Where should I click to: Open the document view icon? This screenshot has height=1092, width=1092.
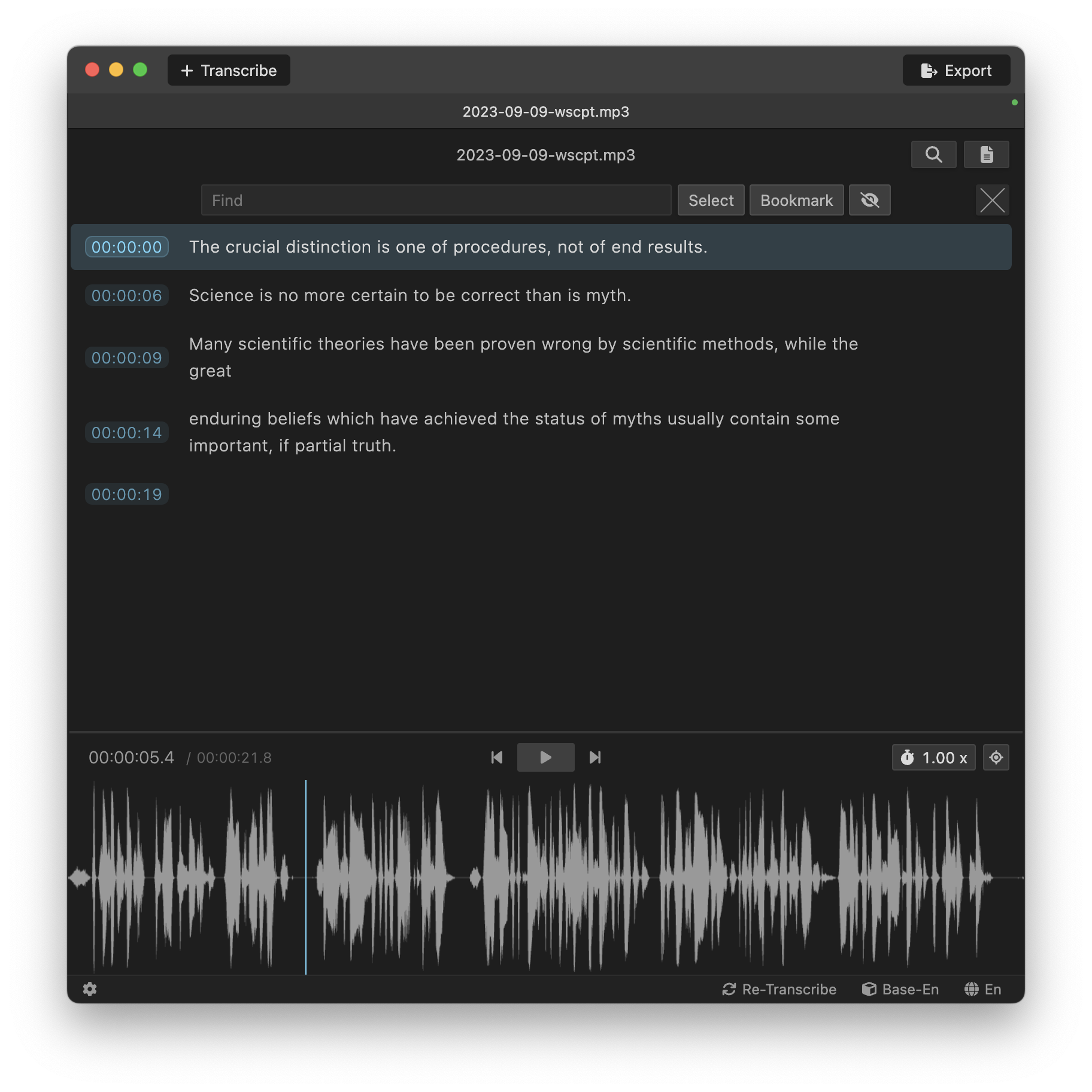[x=986, y=155]
